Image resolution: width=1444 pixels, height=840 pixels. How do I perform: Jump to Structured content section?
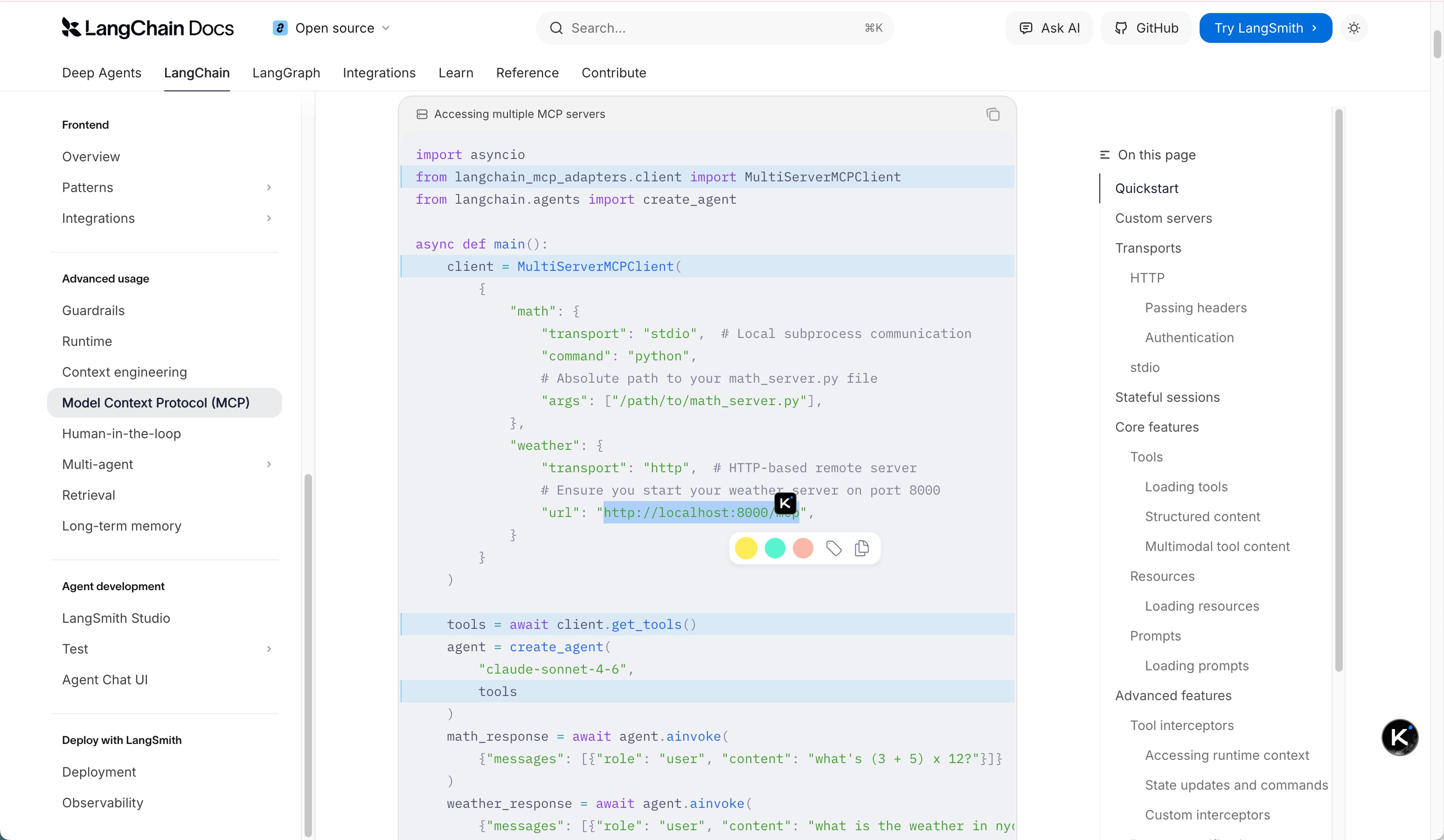click(1202, 516)
